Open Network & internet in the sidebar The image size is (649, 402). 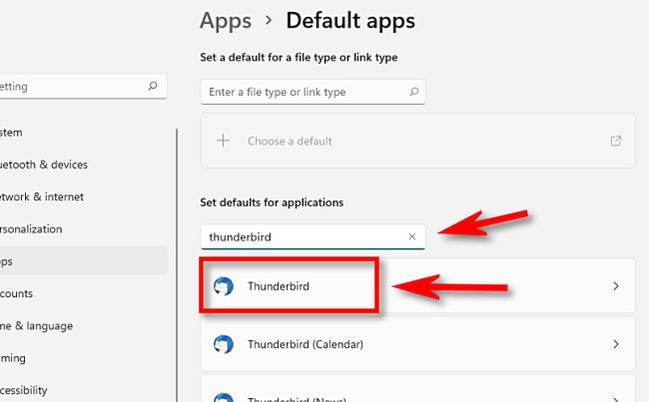(x=83, y=197)
